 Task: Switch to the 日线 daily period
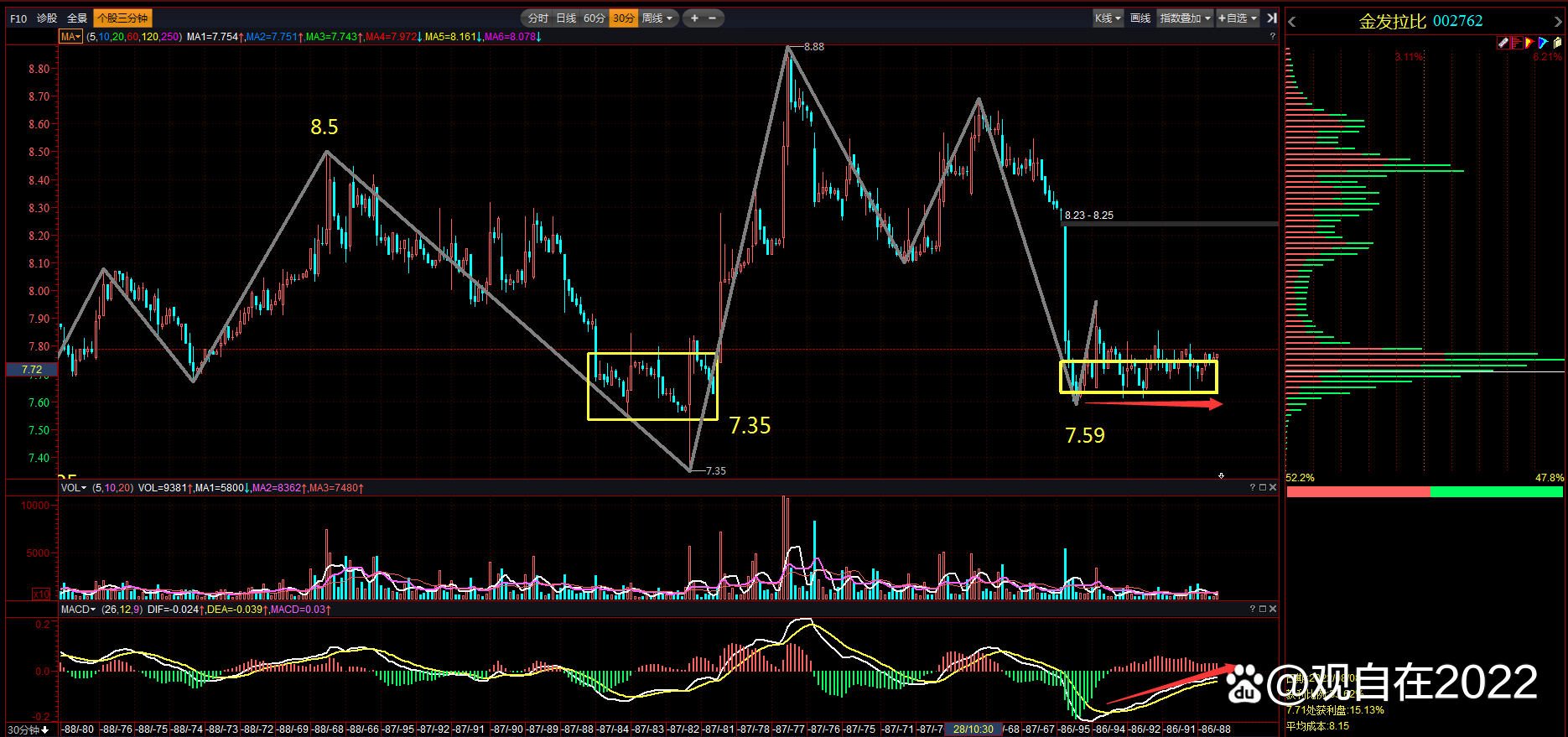coord(566,18)
